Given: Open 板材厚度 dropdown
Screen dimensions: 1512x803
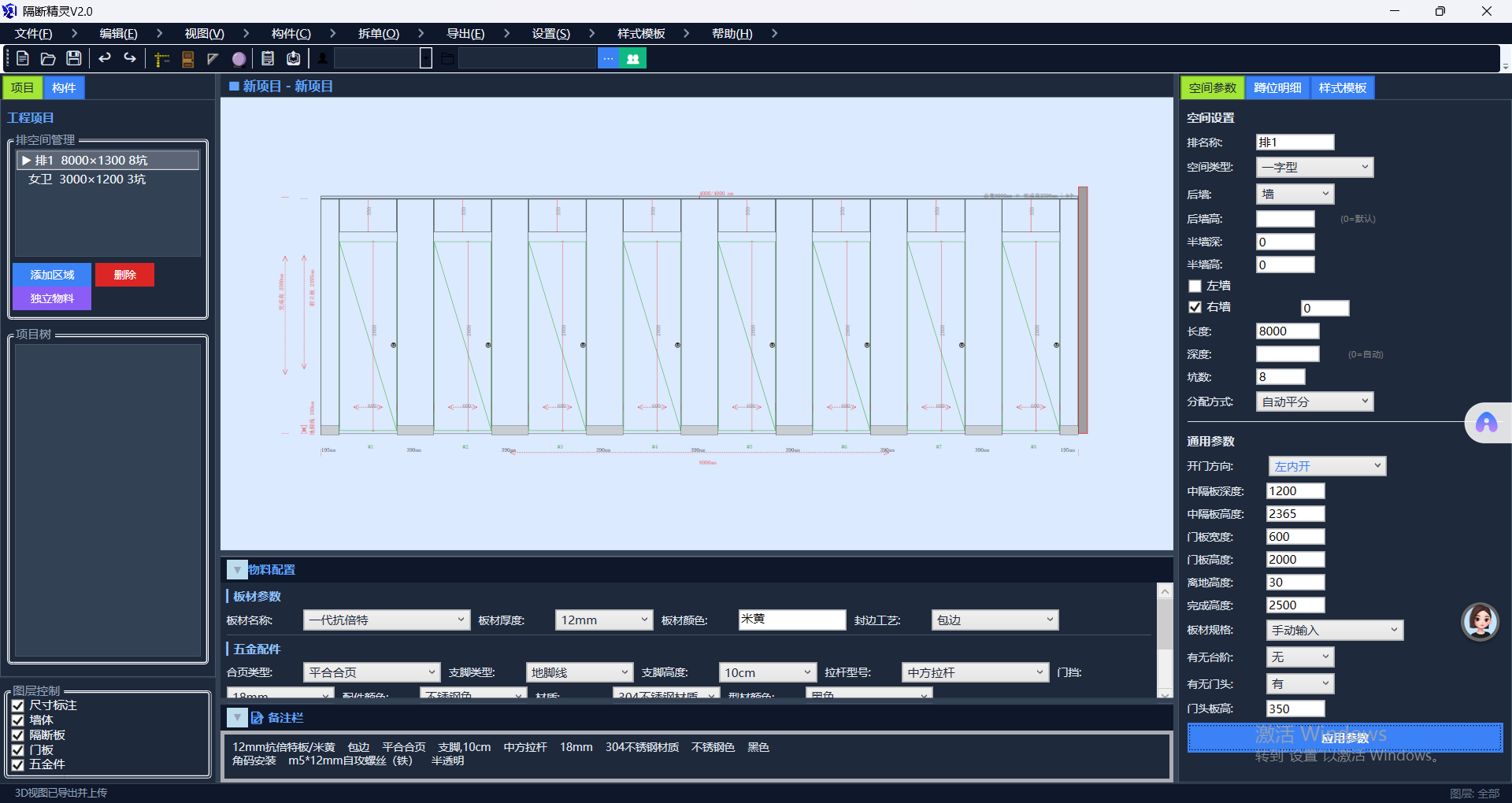Looking at the screenshot, I should point(604,620).
